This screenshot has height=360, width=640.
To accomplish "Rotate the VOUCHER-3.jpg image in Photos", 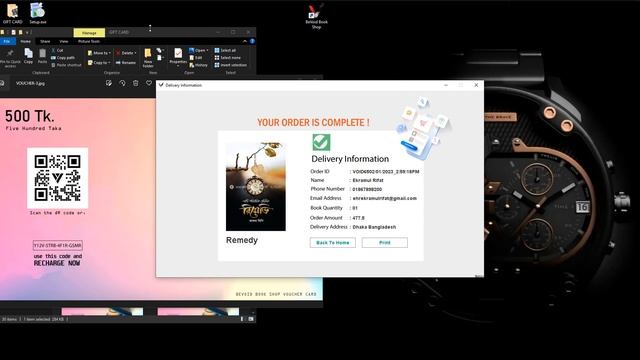I will [x=122, y=83].
